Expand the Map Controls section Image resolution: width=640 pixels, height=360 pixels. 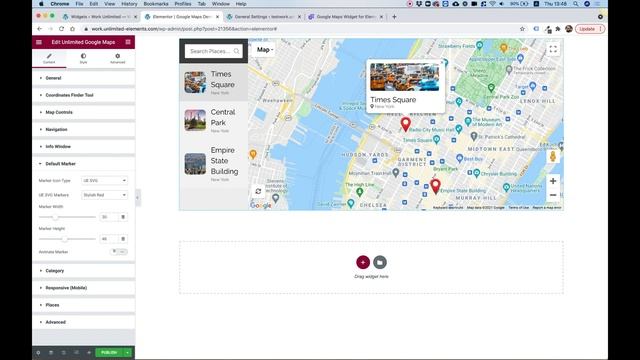pos(84,112)
